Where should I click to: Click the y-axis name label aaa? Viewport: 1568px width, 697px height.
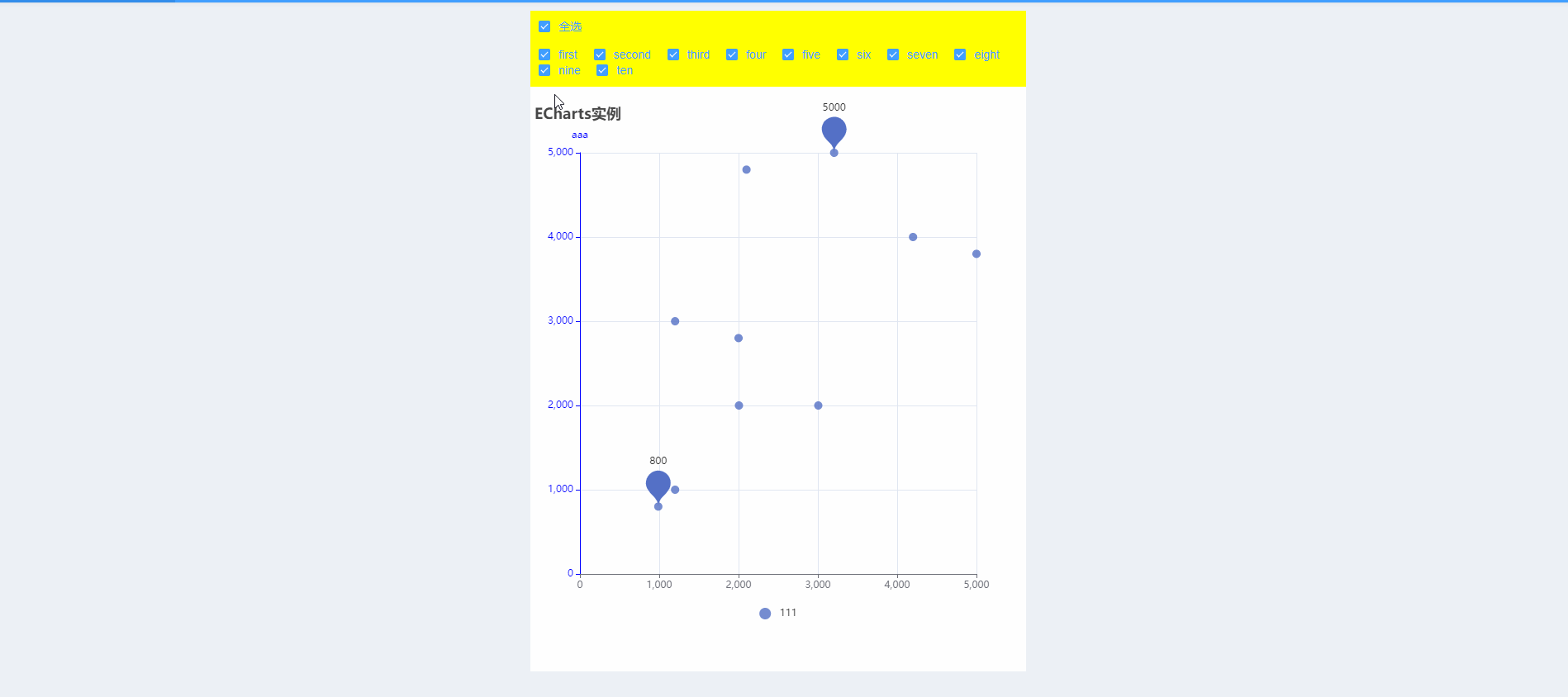[580, 135]
